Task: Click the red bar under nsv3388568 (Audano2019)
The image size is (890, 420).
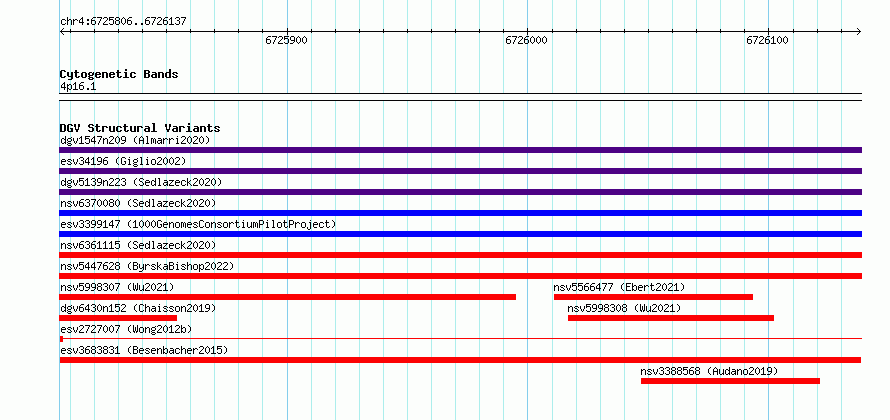Action: pyautogui.click(x=731, y=381)
